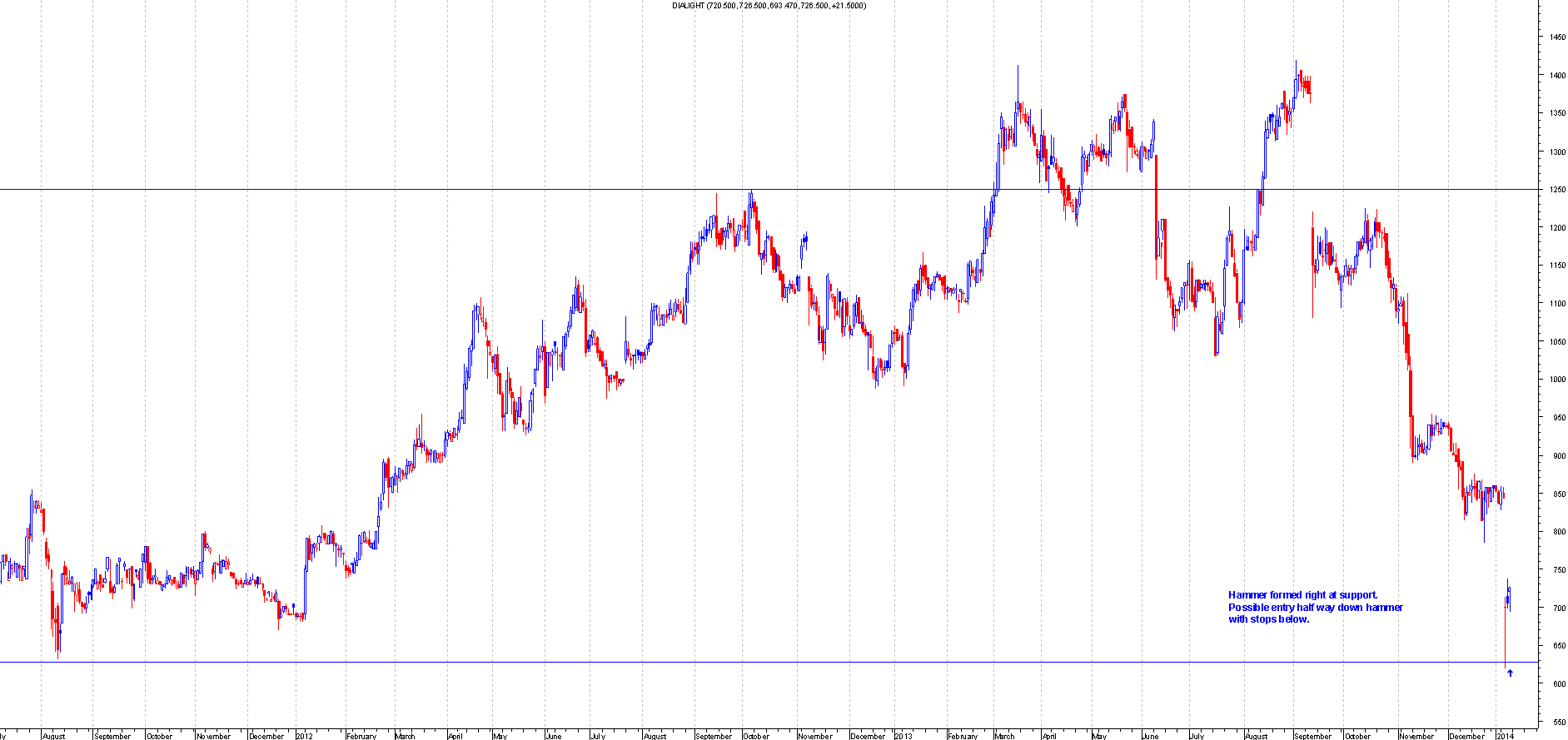Click the blue up arrow under the hammer
Screen dimensions: 1568x740
click(x=1510, y=673)
